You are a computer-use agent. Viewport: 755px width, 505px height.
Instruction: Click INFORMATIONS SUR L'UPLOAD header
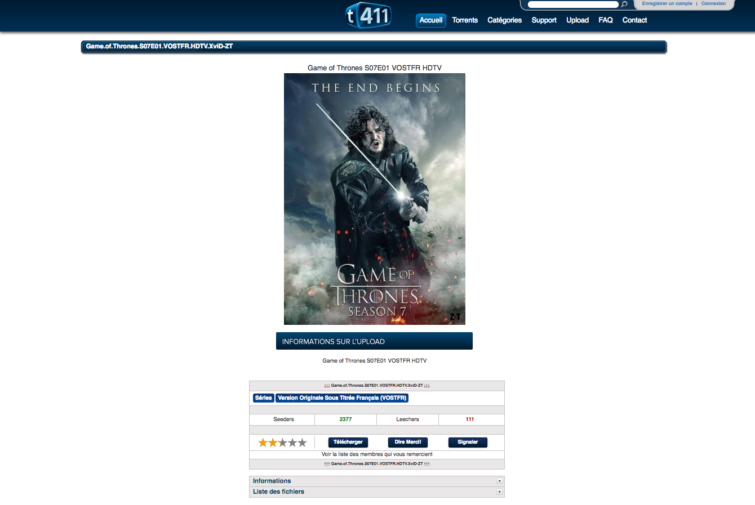tap(374, 341)
